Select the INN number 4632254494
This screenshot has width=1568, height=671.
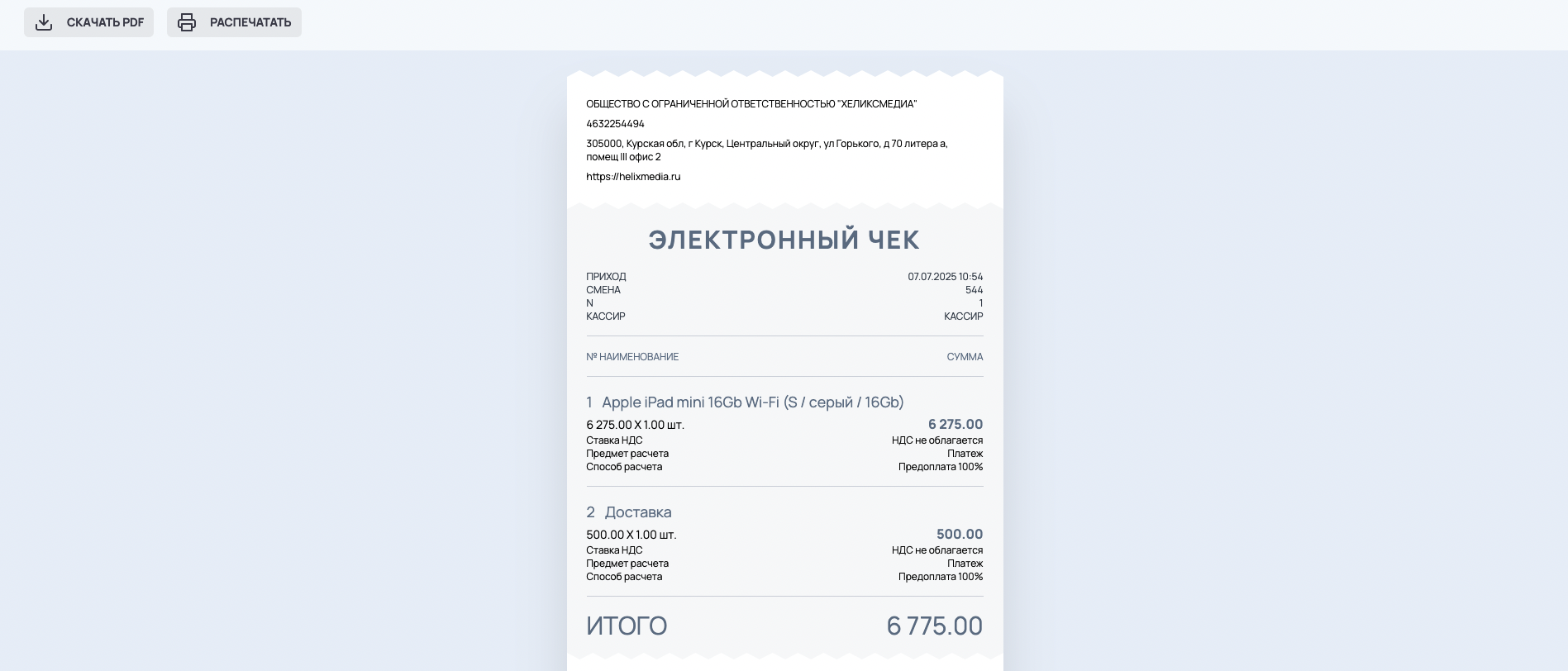point(615,124)
